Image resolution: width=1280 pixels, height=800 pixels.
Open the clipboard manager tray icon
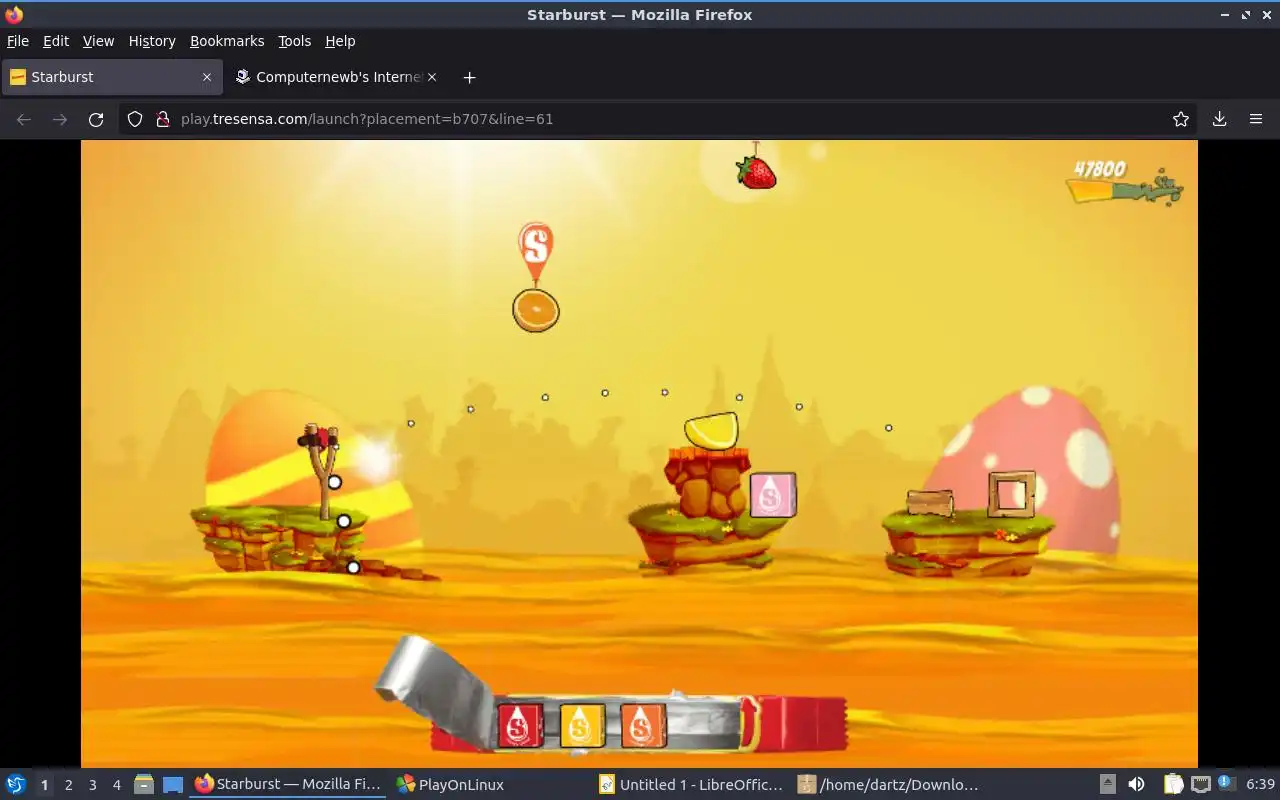click(1173, 785)
